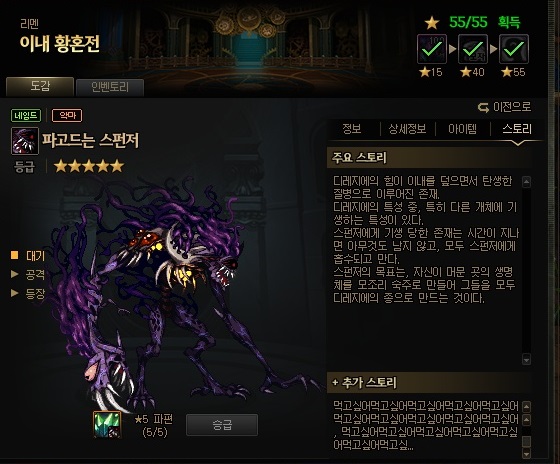Screen dimensions: 560x464
Task: Click the star 40 reward icon
Action: pos(473,49)
